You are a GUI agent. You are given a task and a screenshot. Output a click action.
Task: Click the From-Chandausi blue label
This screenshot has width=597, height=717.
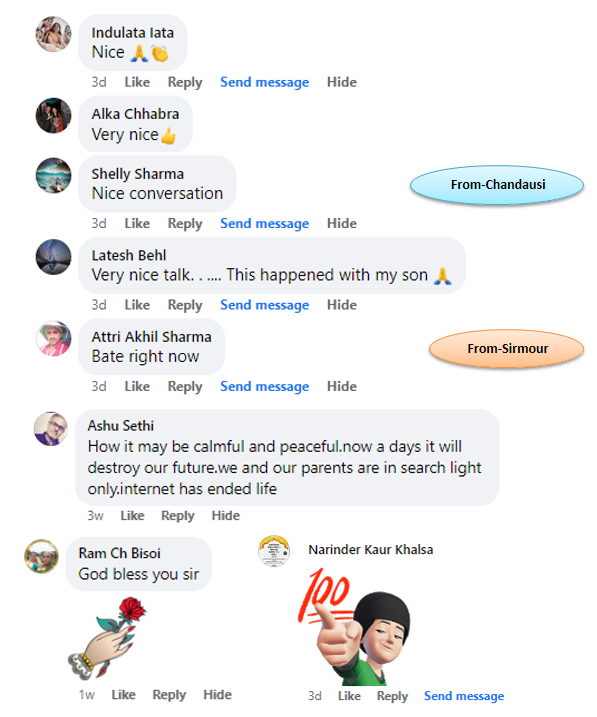pos(497,184)
